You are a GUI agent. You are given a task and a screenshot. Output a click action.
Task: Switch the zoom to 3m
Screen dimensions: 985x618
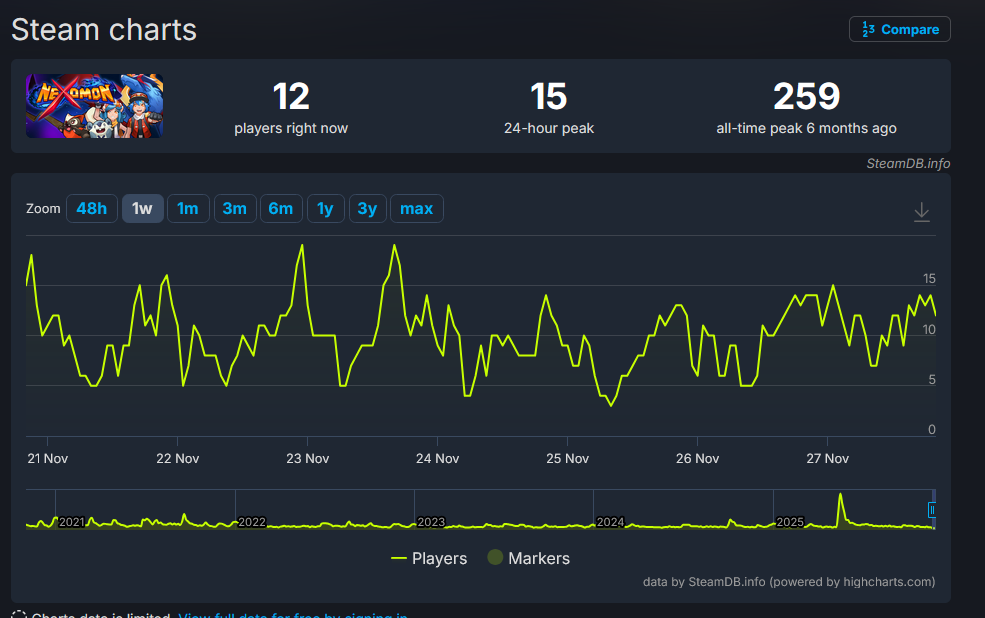tap(235, 209)
